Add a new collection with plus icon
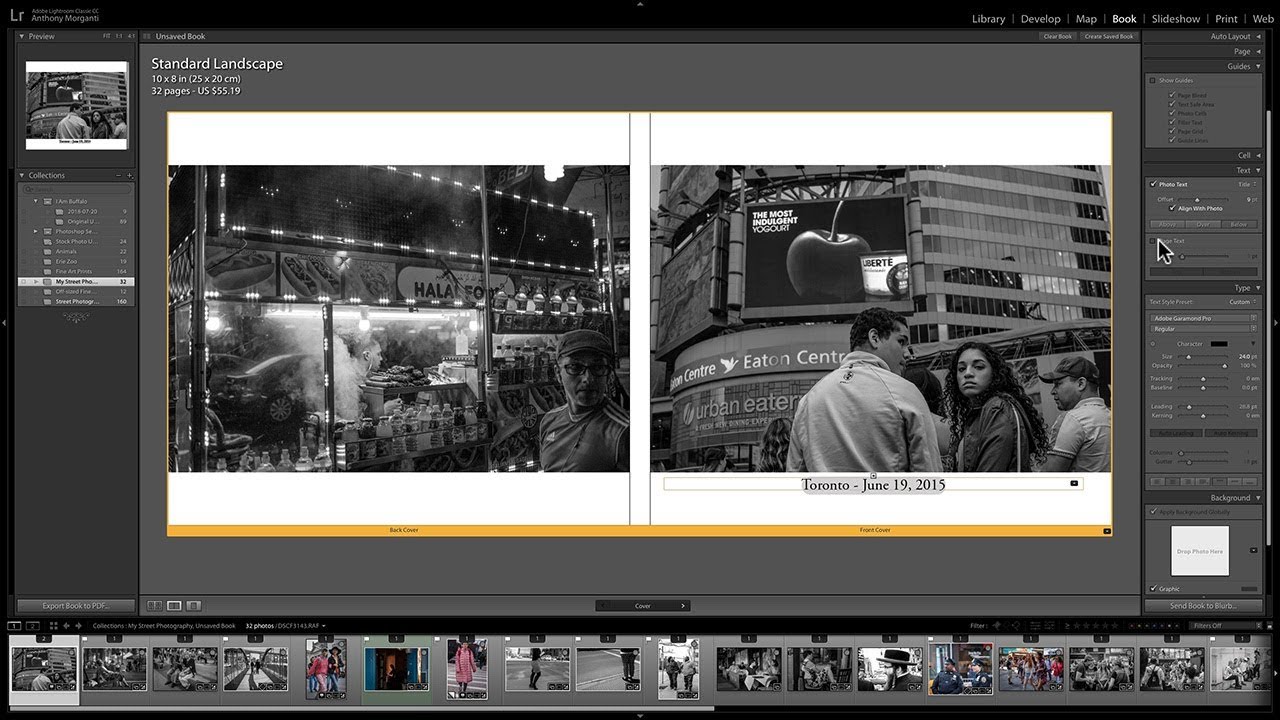Screen dimensions: 1280x720 [129, 175]
